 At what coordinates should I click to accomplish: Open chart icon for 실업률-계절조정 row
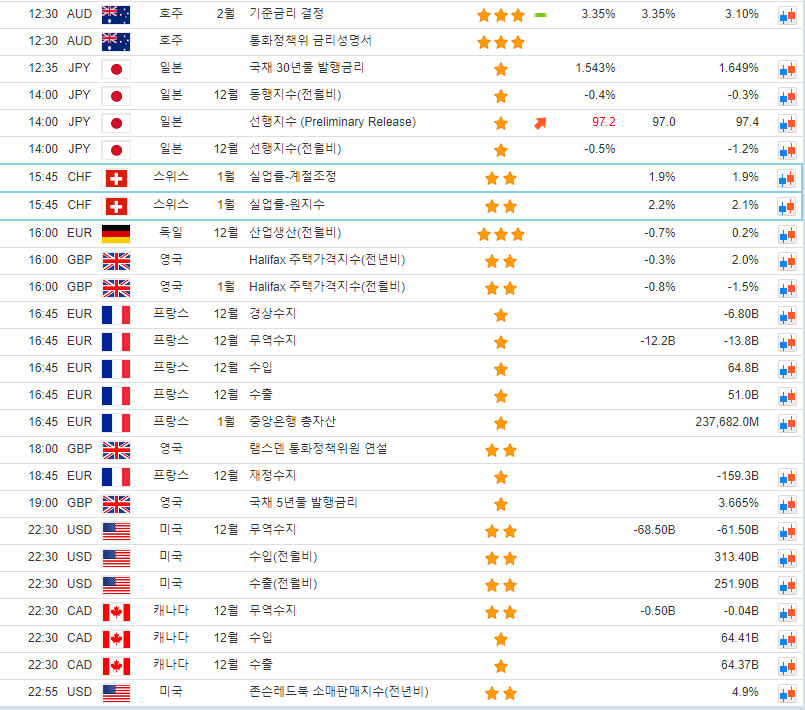click(x=786, y=179)
